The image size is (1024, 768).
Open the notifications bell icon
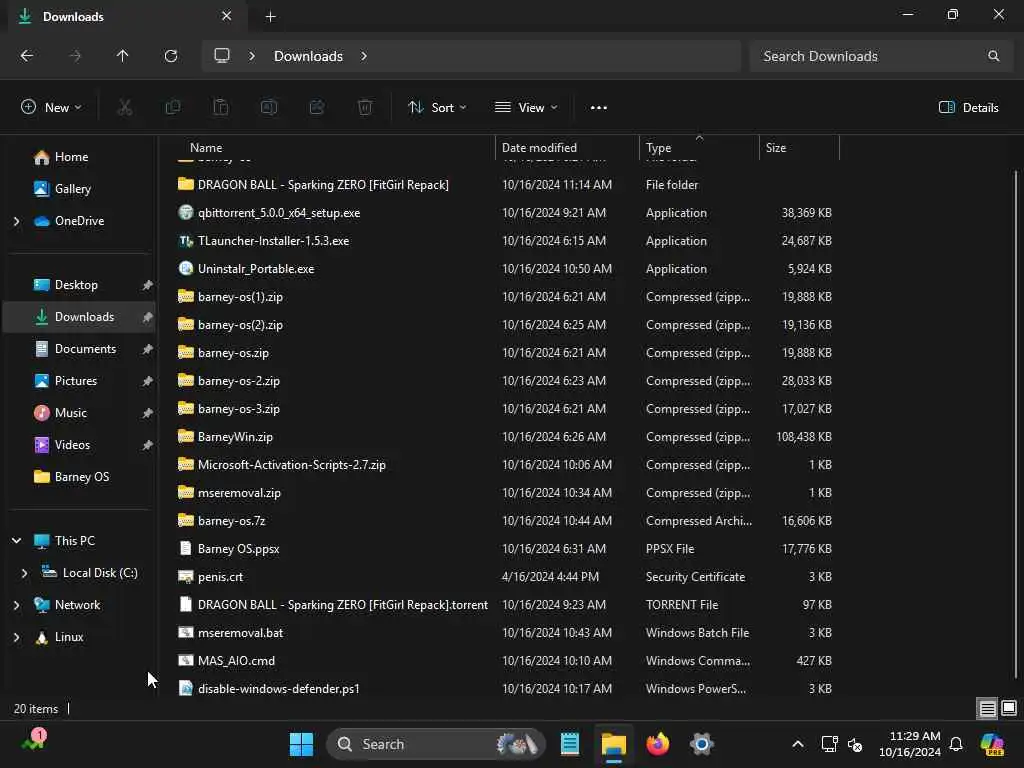point(956,744)
